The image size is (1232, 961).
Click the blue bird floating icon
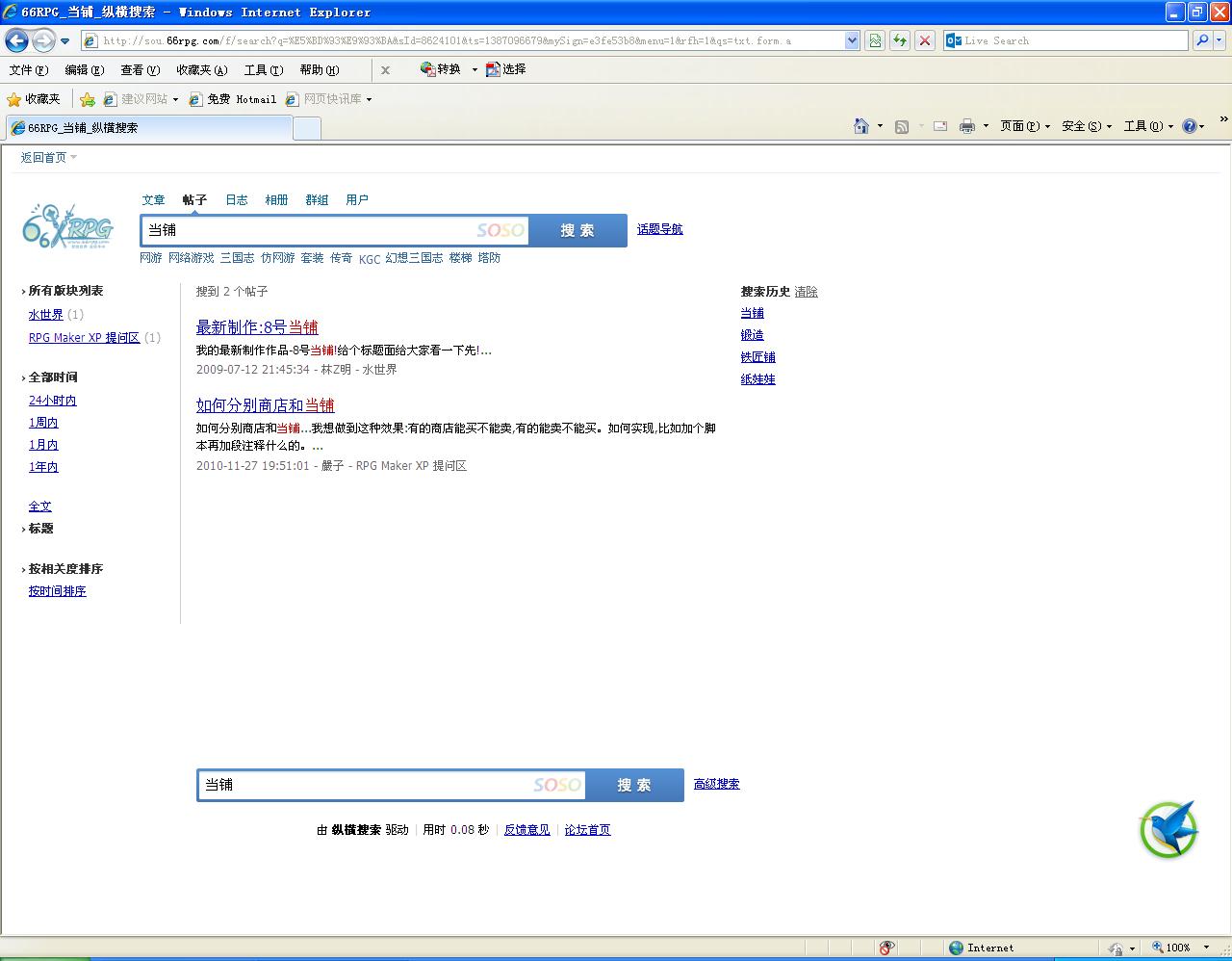click(x=1169, y=829)
